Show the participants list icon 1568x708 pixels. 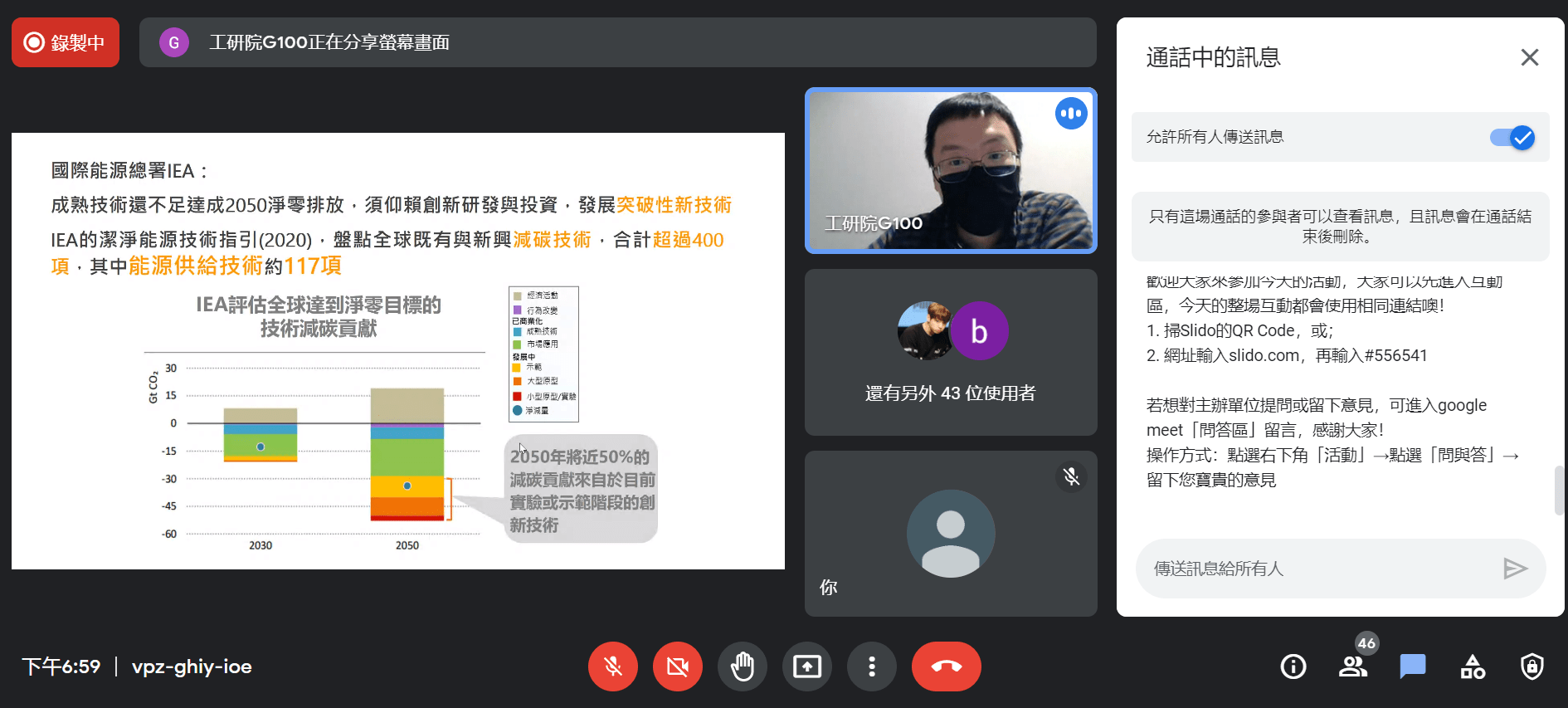(x=1353, y=666)
